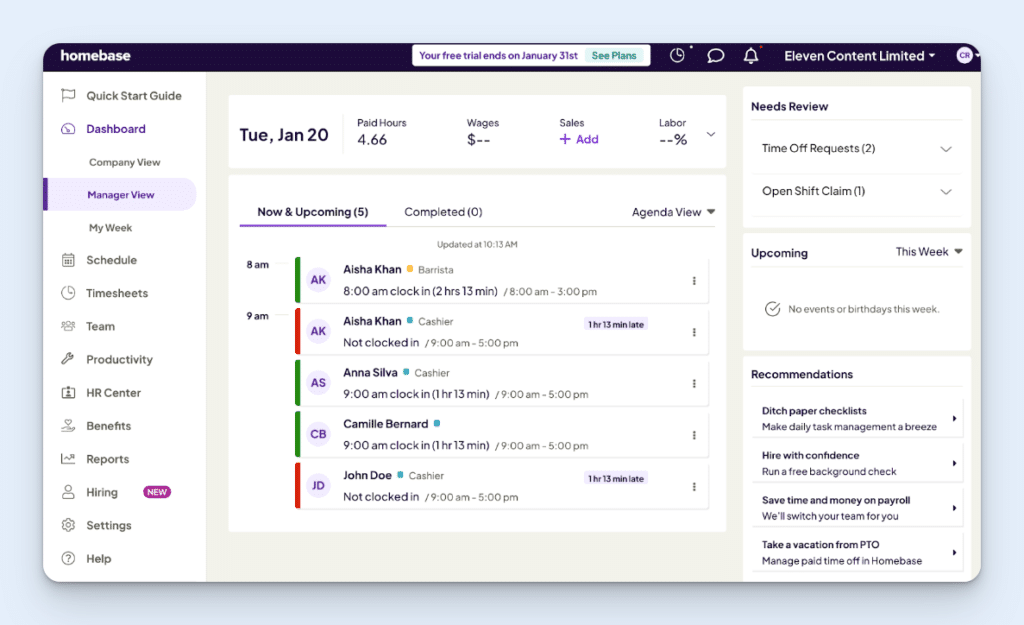Change the Upcoming period from This Week
Viewport: 1024px width, 625px height.
click(x=929, y=252)
